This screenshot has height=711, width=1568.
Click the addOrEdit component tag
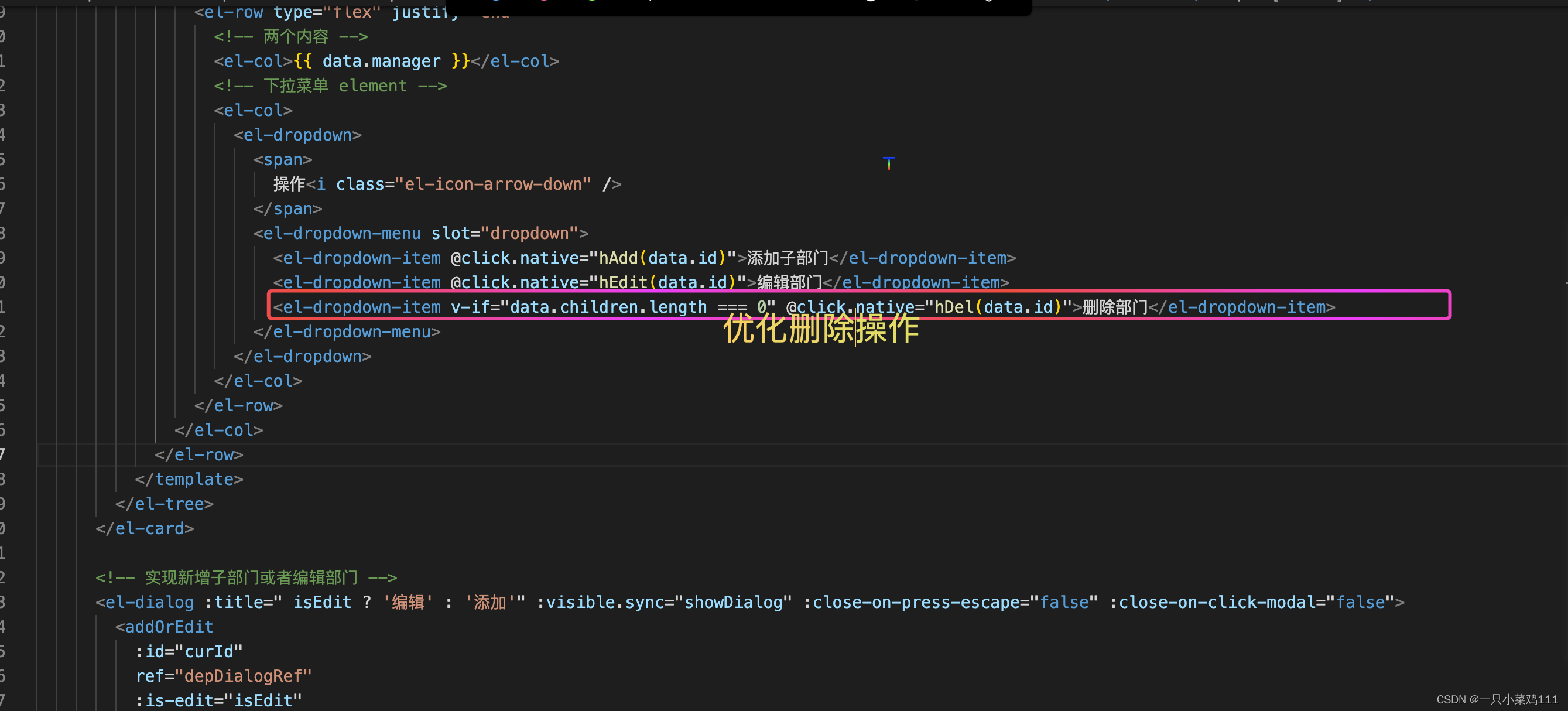169,627
